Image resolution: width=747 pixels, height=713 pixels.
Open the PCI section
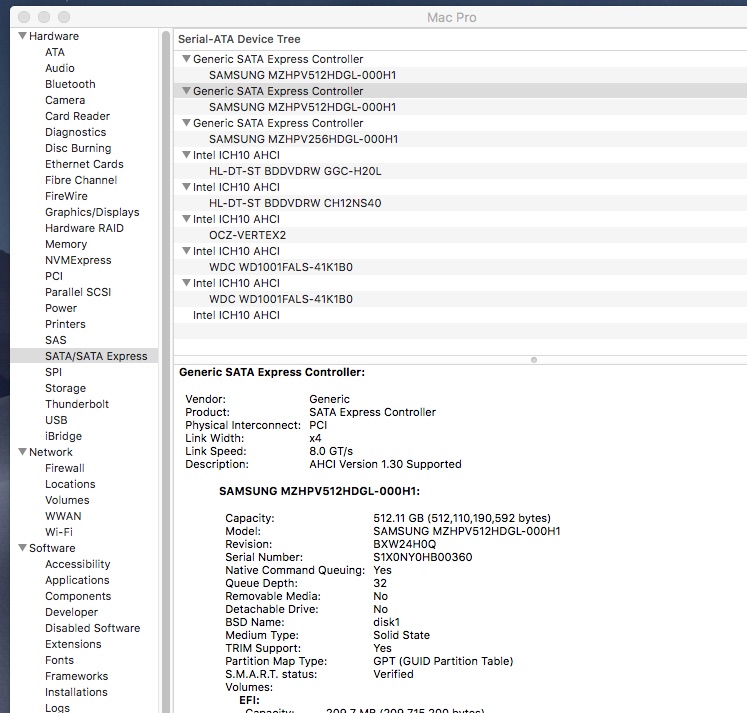coord(54,276)
